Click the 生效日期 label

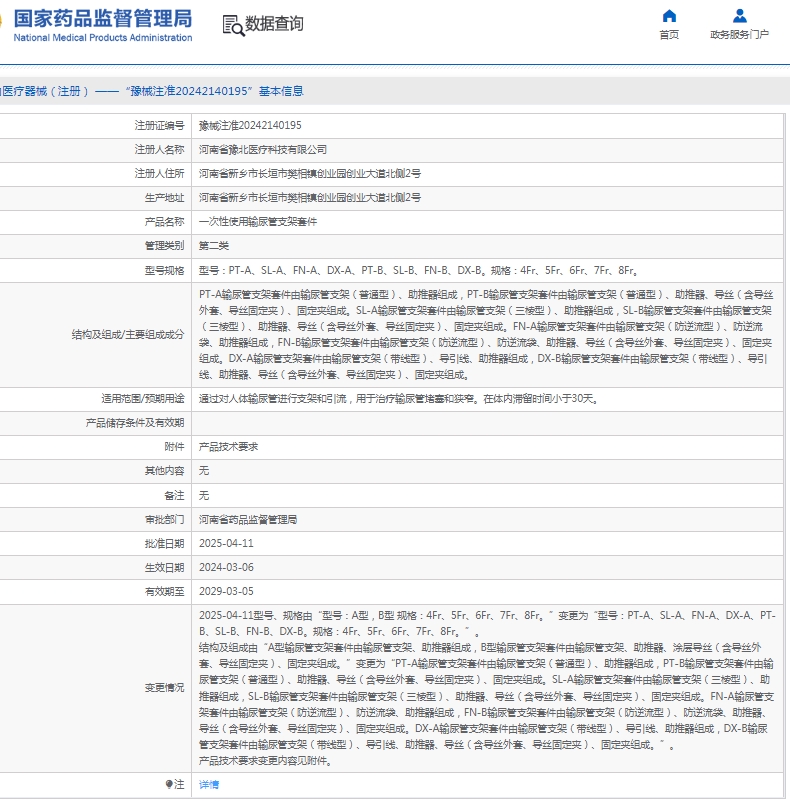tap(164, 568)
